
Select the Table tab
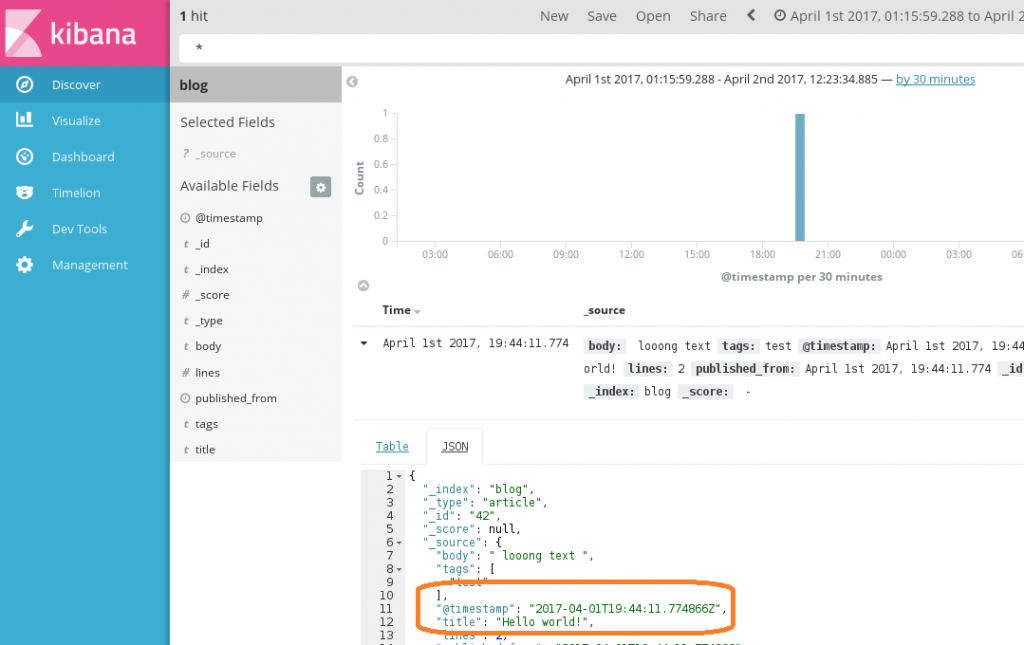click(x=392, y=446)
